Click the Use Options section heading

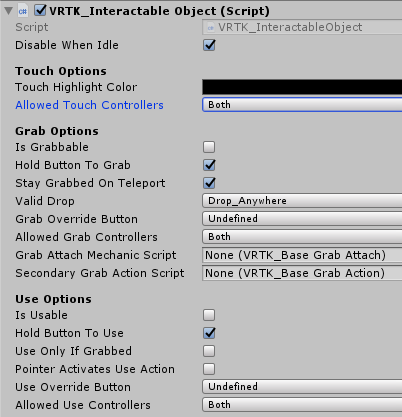coord(53,299)
